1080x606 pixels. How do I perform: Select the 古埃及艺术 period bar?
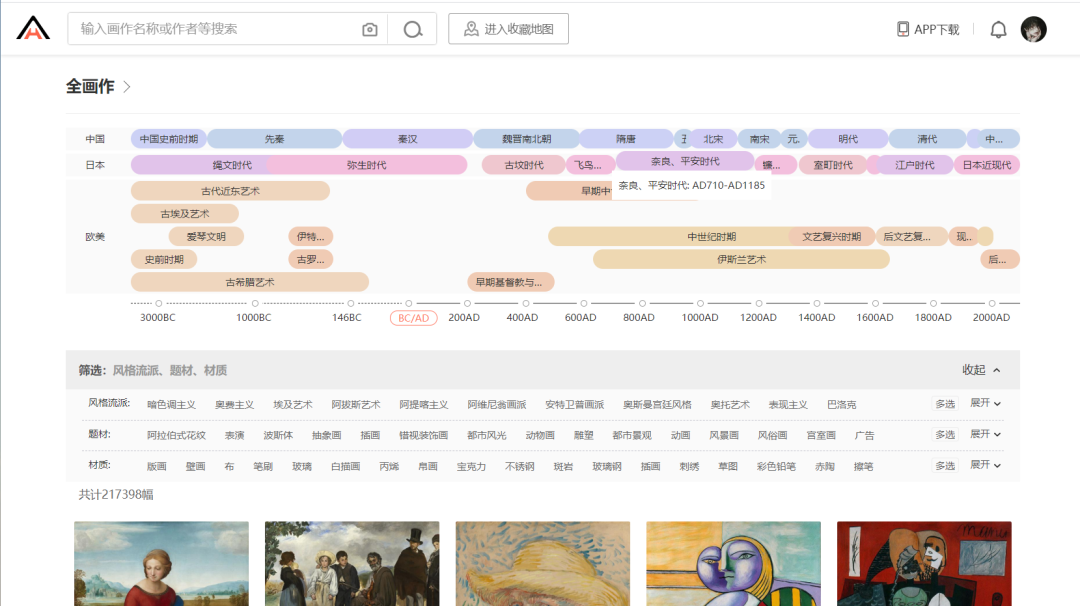pyautogui.click(x=185, y=214)
